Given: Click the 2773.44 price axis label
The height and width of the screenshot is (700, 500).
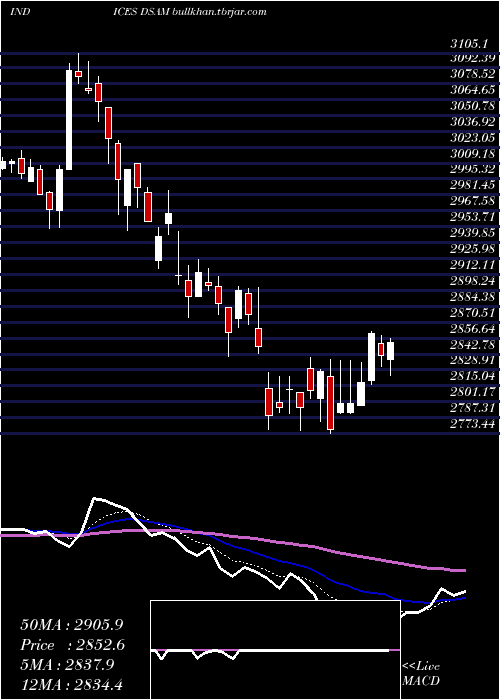Looking at the screenshot, I should [473, 425].
